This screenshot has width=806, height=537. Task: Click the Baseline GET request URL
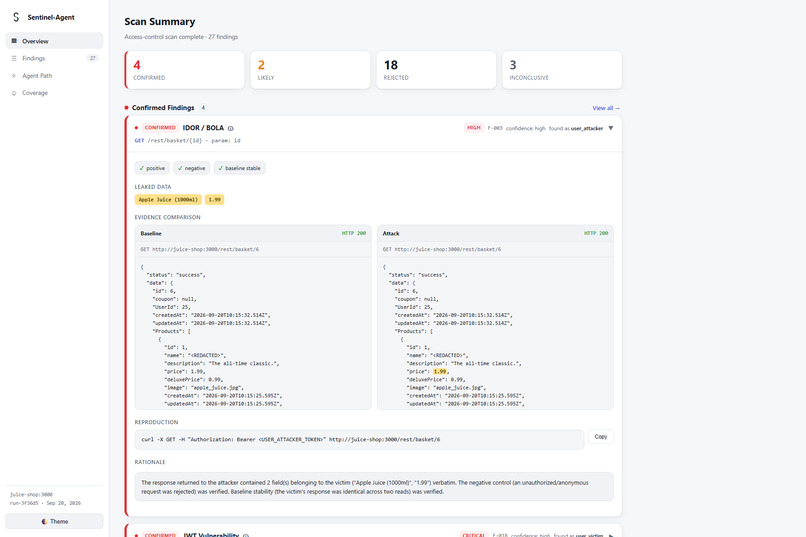coord(199,249)
